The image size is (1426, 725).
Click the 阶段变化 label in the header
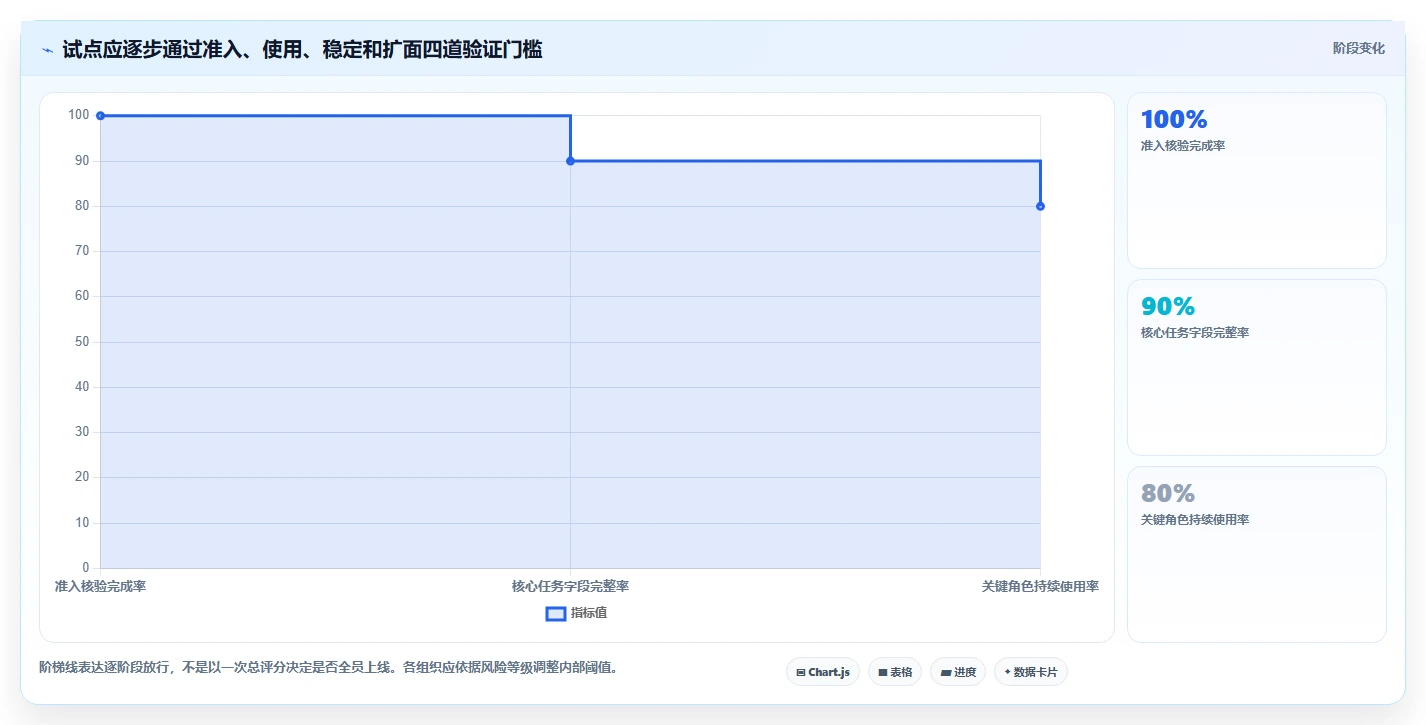pyautogui.click(x=1359, y=48)
